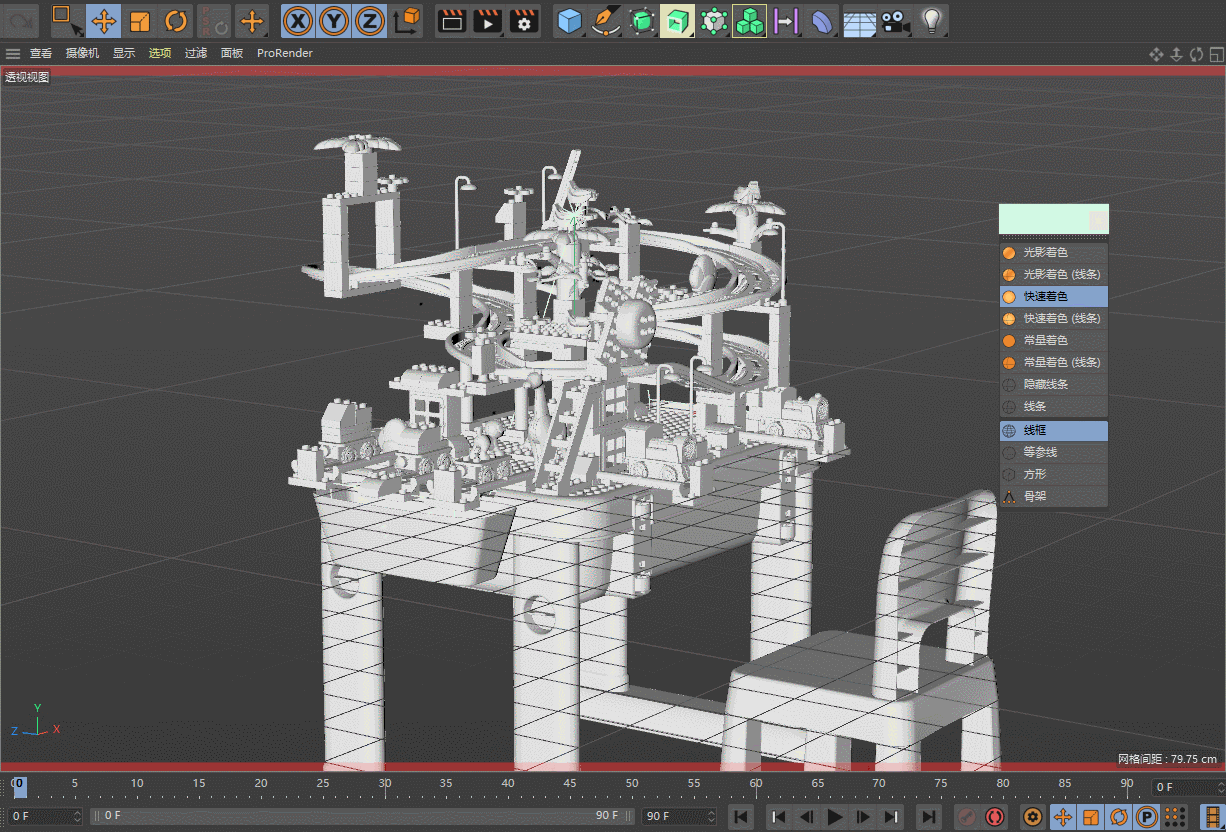Viewport: 1226px width, 832px height.
Task: Render the active view clapperboard
Action: click(452, 20)
